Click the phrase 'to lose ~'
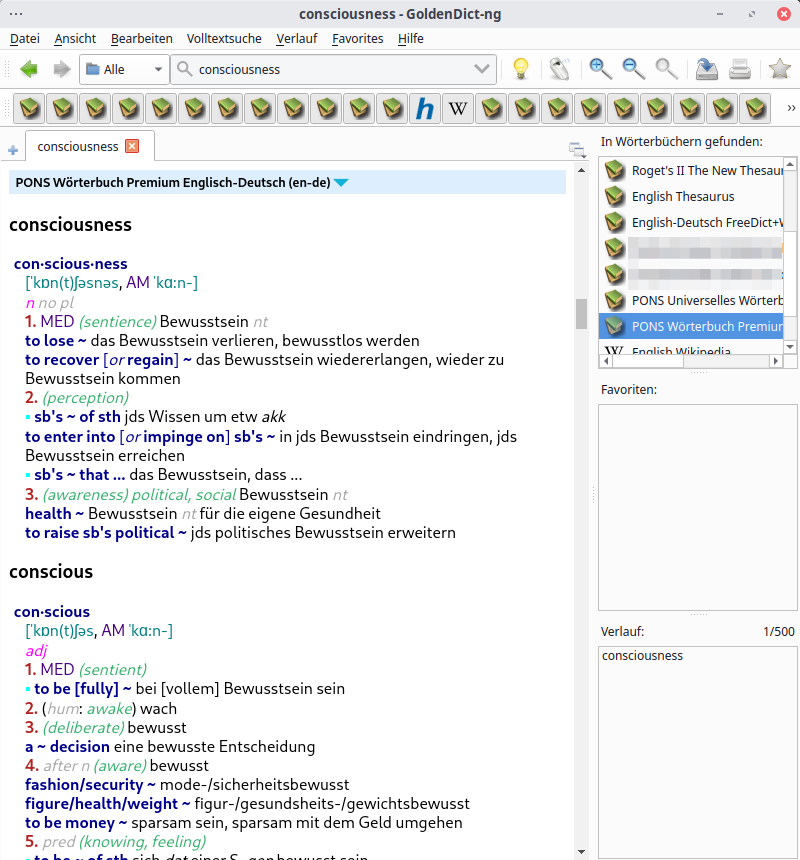 (55, 341)
